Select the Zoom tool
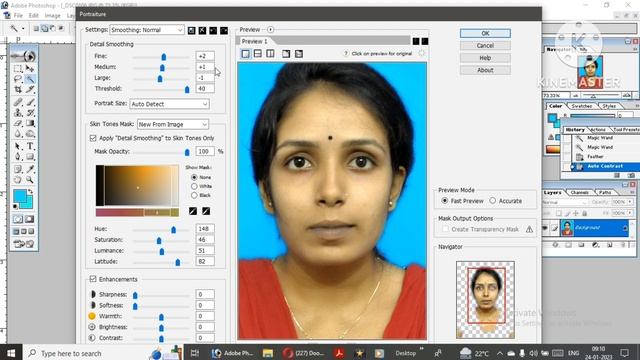Viewport: 640px width, 360px height. [x=30, y=180]
